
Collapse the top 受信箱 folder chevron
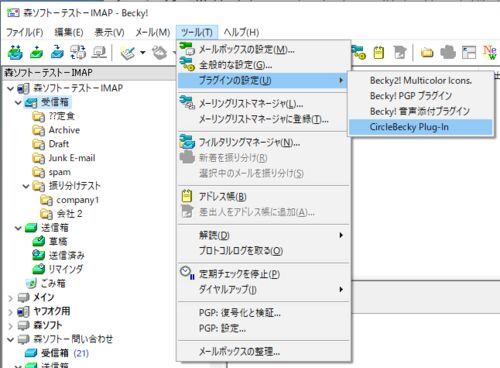click(x=18, y=103)
